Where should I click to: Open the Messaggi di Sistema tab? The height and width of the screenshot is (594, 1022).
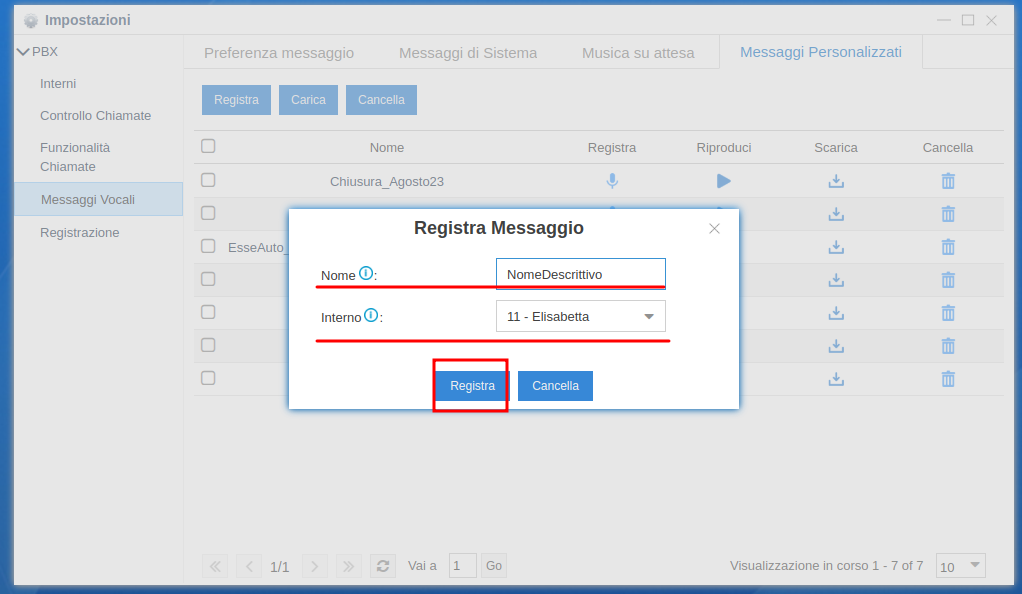point(468,53)
